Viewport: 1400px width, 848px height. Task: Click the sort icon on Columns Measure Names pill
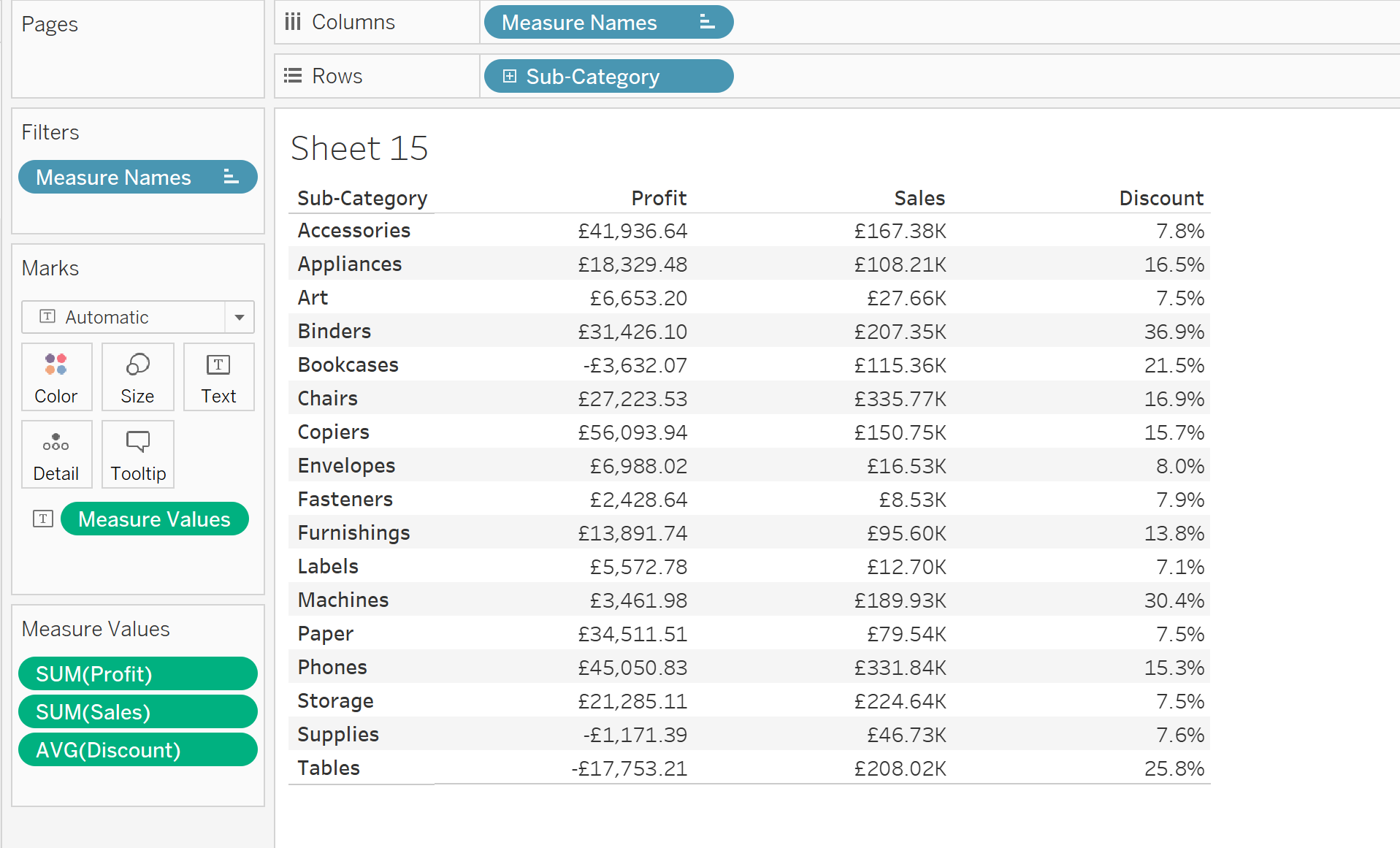tap(706, 22)
